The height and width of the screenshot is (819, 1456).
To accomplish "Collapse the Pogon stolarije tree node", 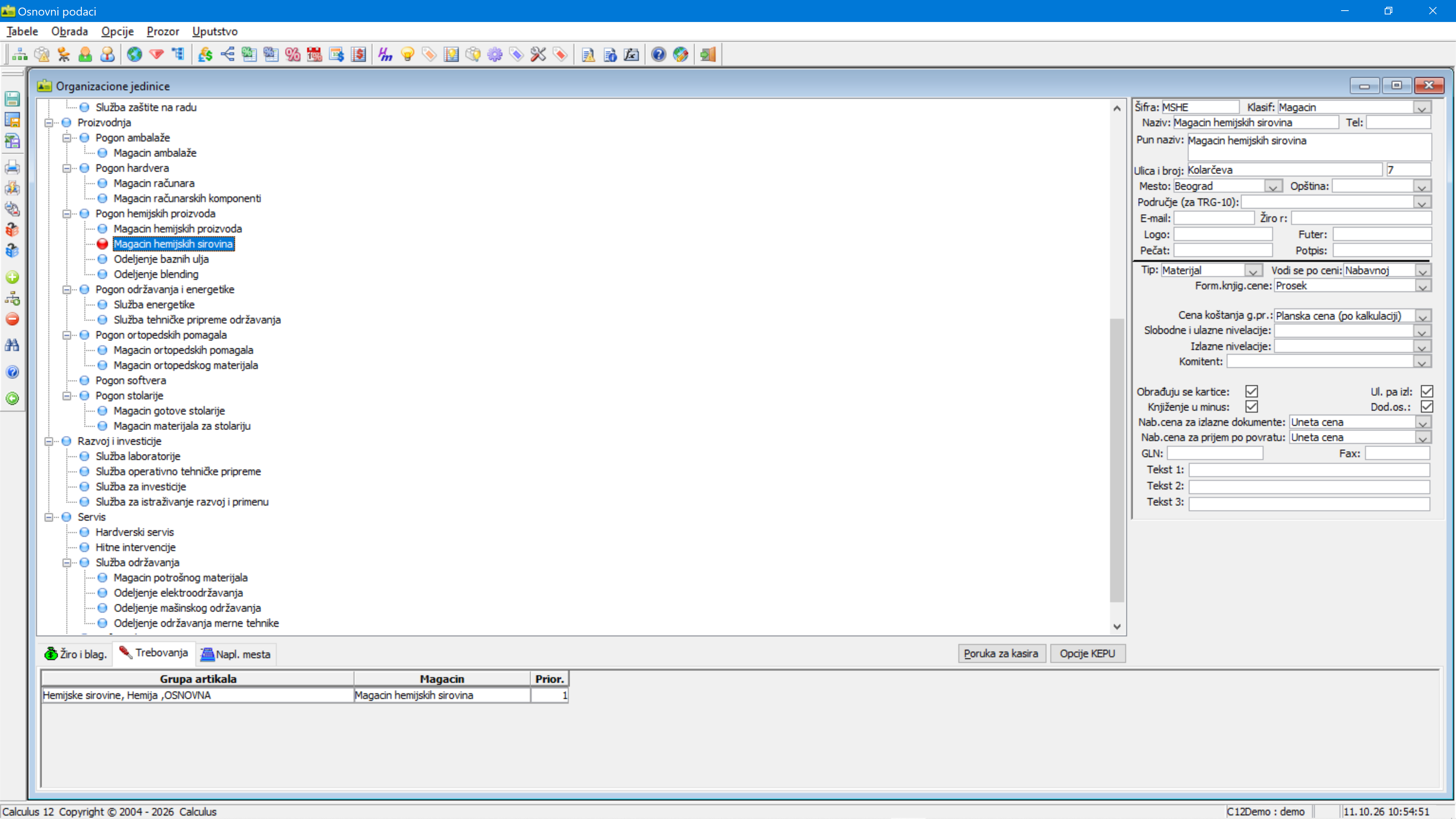I will click(x=67, y=395).
